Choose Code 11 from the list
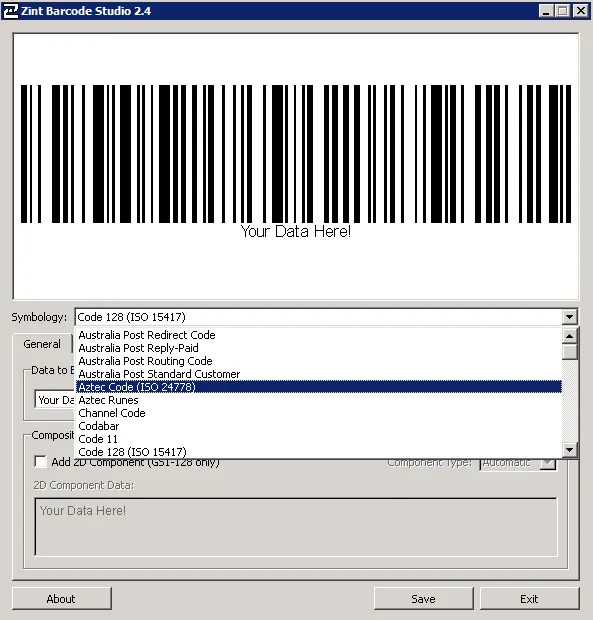Screen dimensions: 593x620 pyautogui.click(x=319, y=439)
